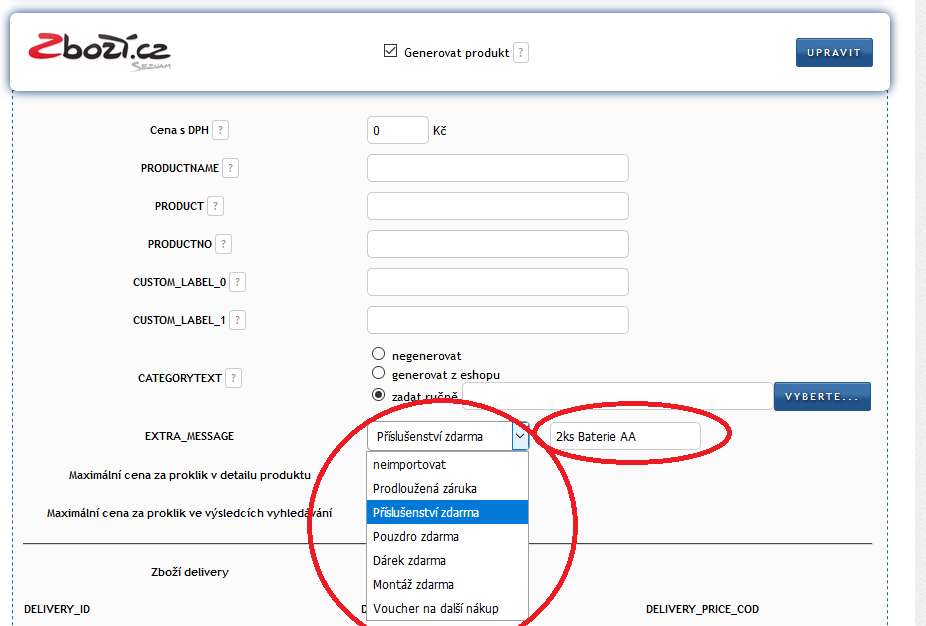
Task: Open CUSTOM_LABEL_1 help tooltip icon
Action: [x=238, y=320]
